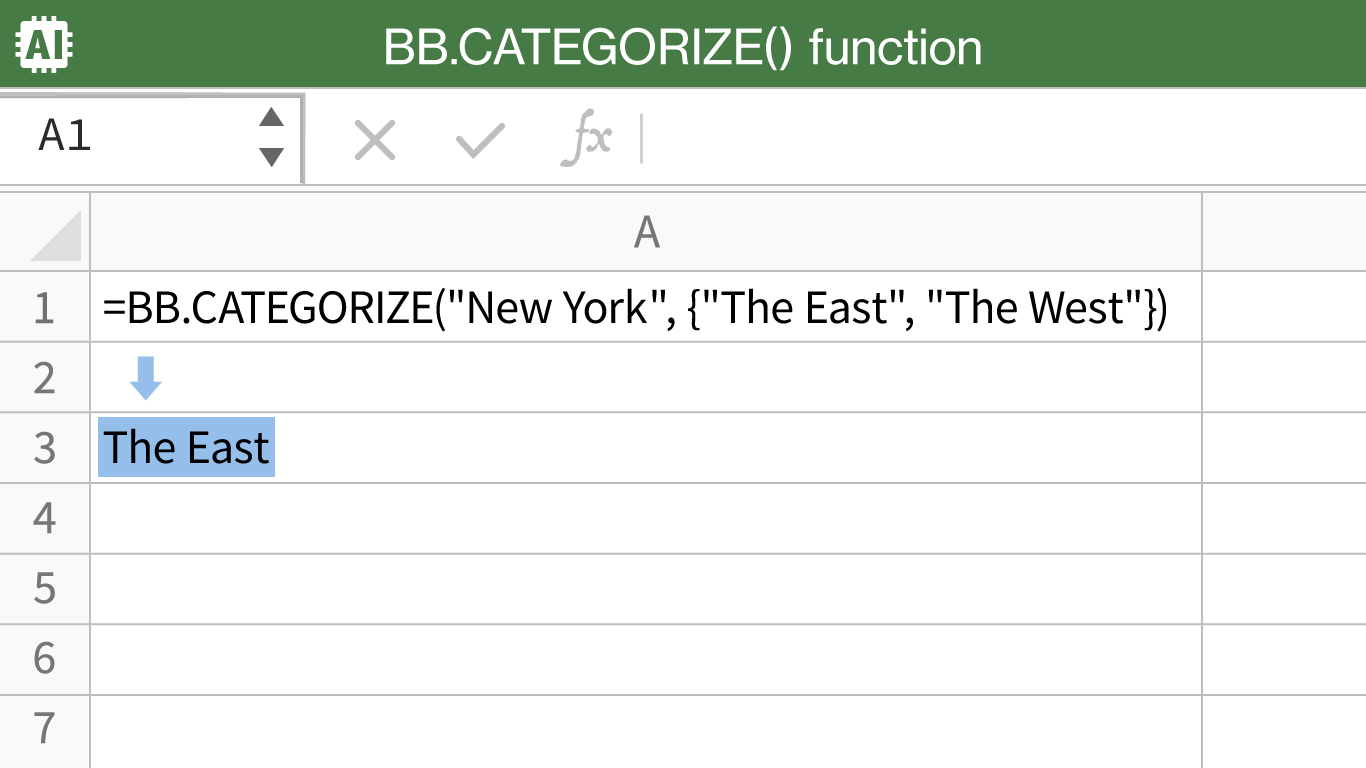1366x768 pixels.
Task: Click the blue down arrow in row 2
Action: pyautogui.click(x=146, y=378)
